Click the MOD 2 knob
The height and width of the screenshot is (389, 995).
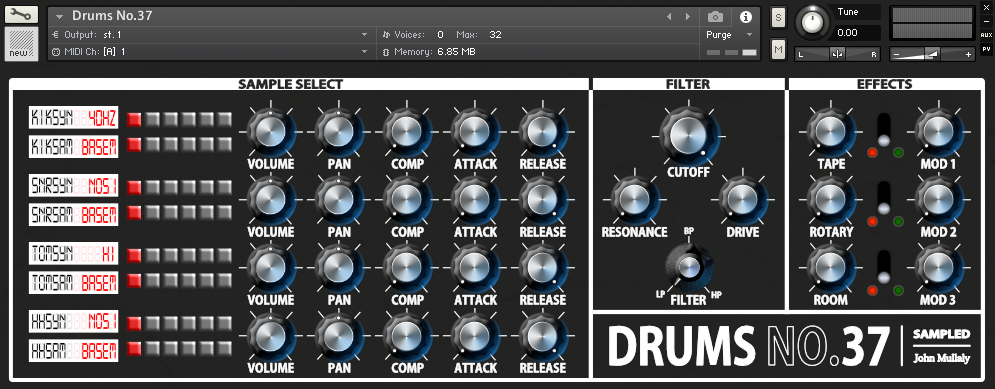point(939,199)
